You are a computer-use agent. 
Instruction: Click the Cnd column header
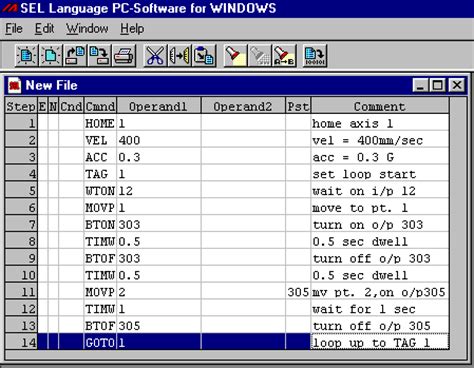tap(71, 106)
